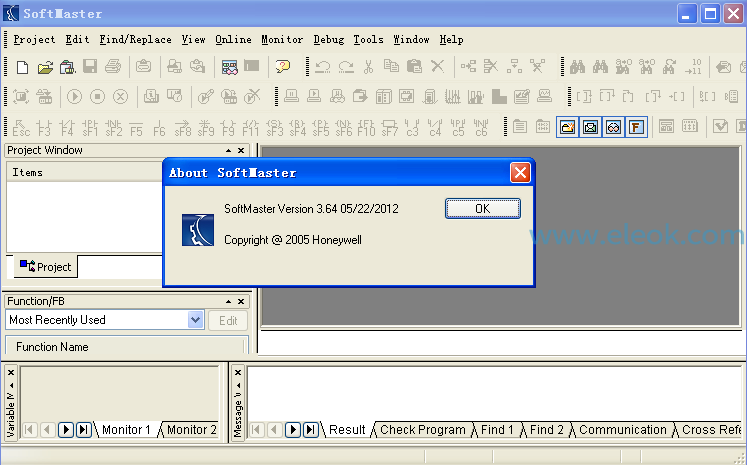Screen dimensions: 747x465
Task: Click the triangle on the Message pane sidebar
Action: point(238,385)
